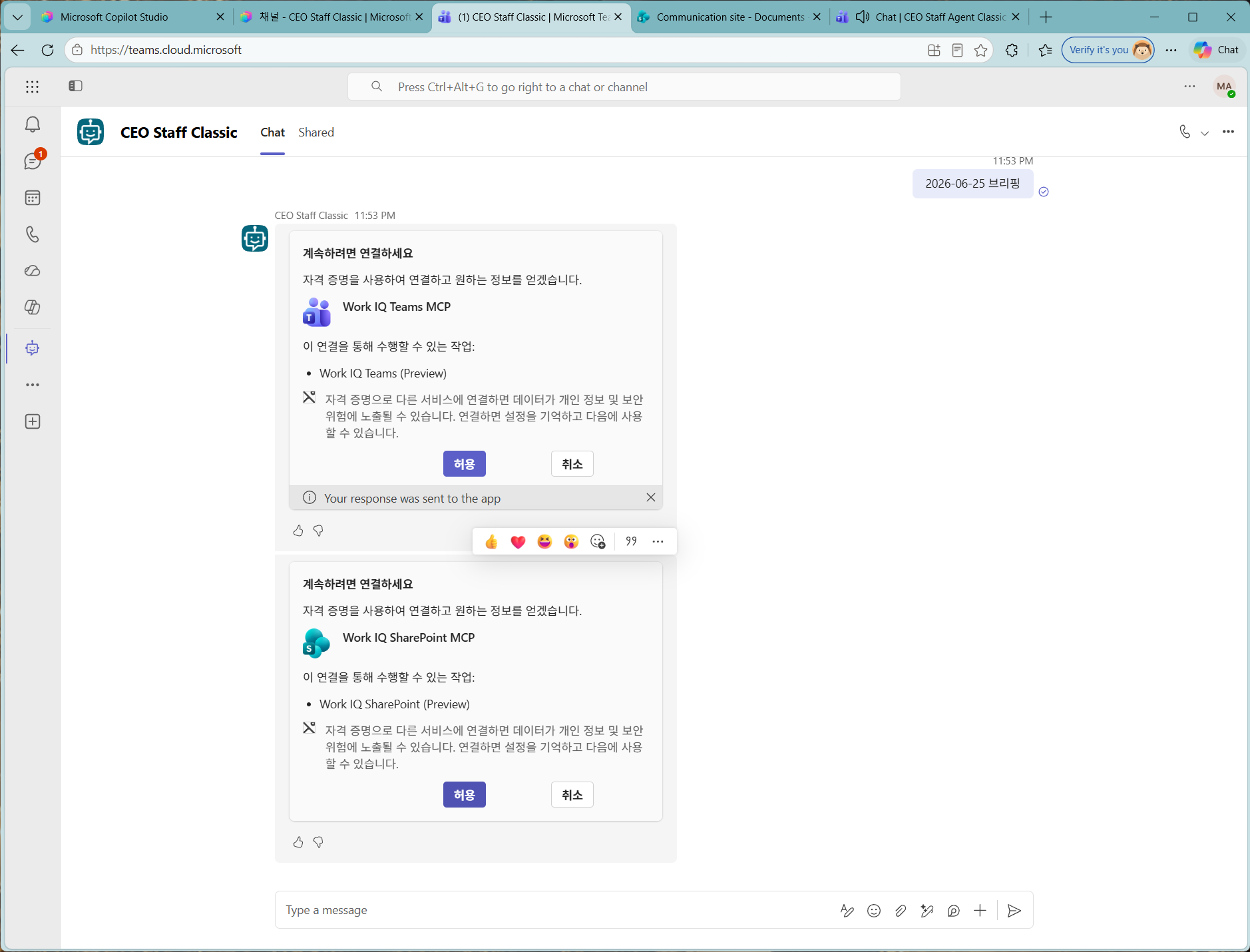
Task: Thumbs up the Work IQ SharePoint MCP card
Action: [x=298, y=842]
